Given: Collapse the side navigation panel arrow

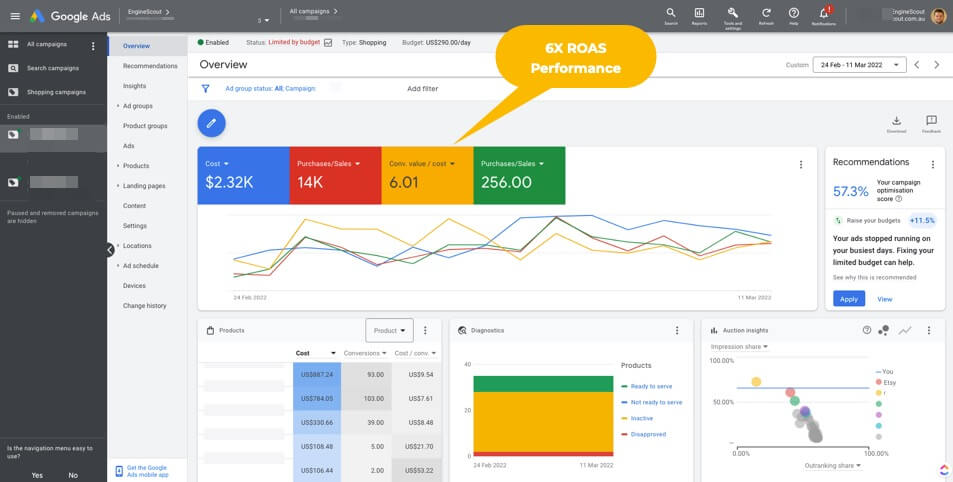Looking at the screenshot, I should click(110, 250).
